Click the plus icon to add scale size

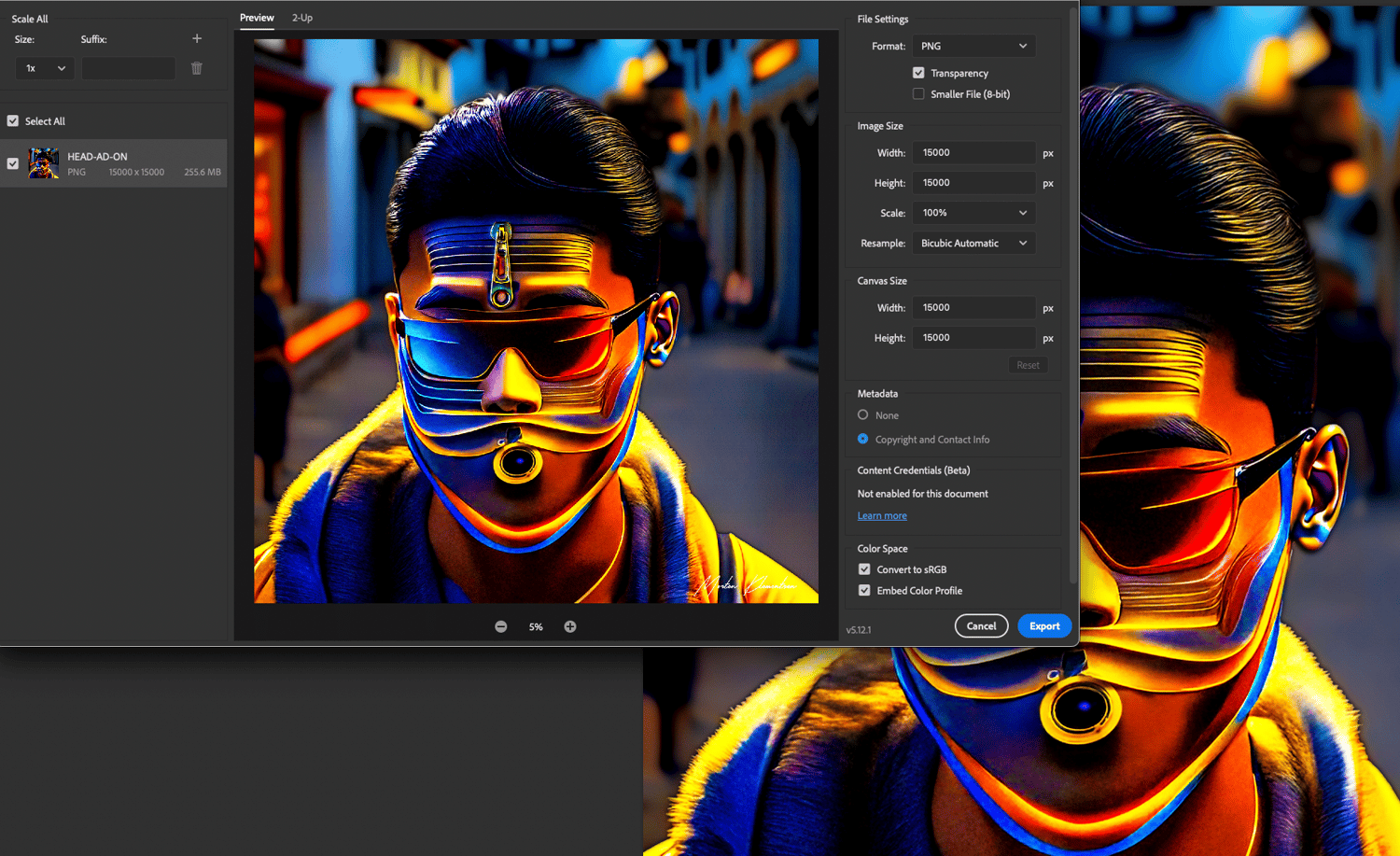click(x=197, y=38)
